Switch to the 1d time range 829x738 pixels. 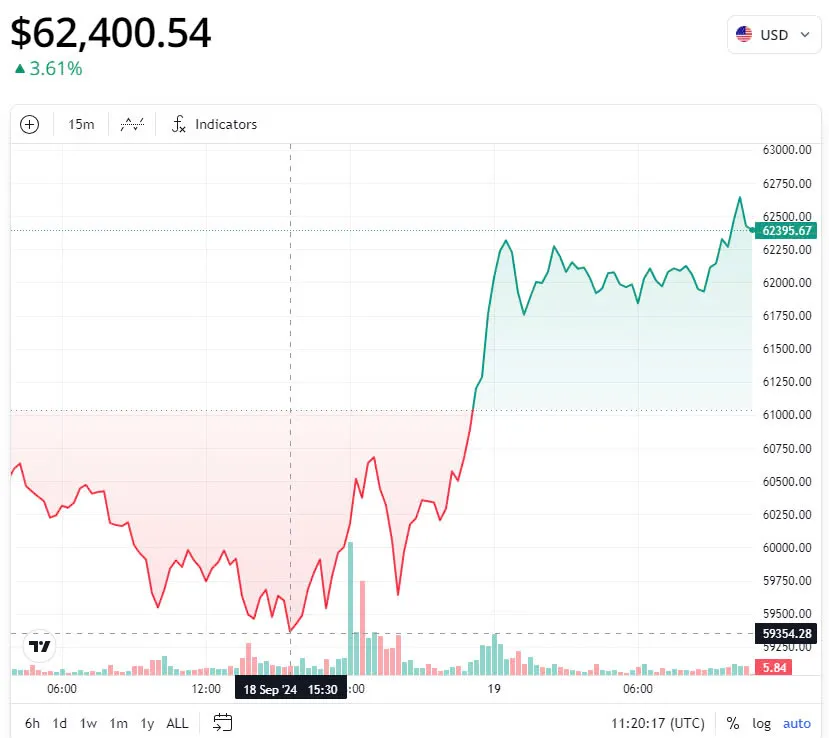click(60, 723)
